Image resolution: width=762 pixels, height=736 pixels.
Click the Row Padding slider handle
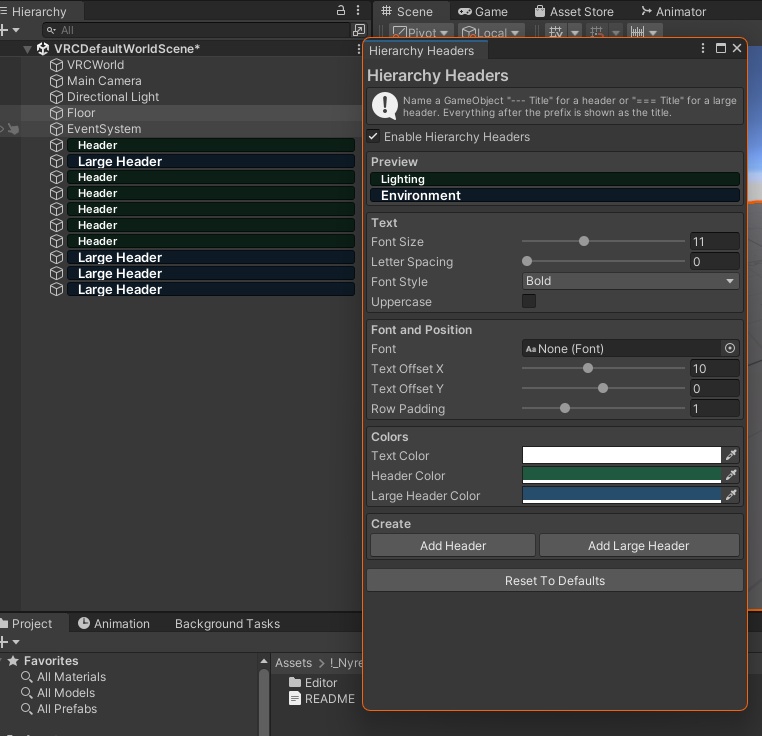[x=565, y=408]
